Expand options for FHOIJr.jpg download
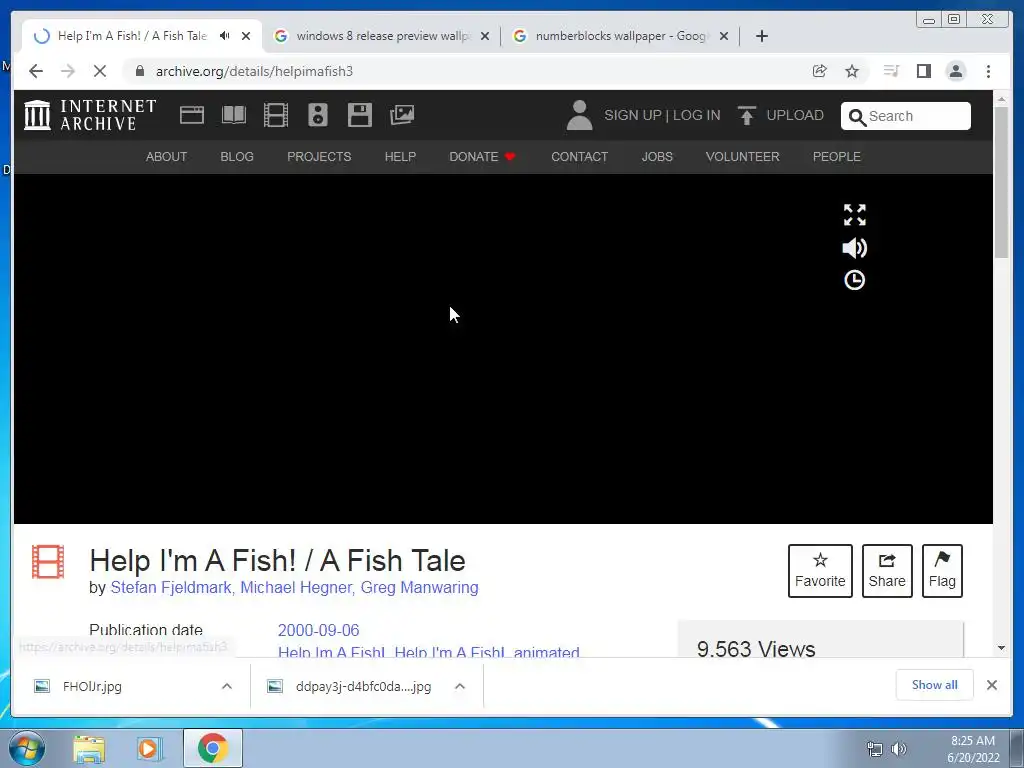This screenshot has width=1024, height=768. coord(227,686)
